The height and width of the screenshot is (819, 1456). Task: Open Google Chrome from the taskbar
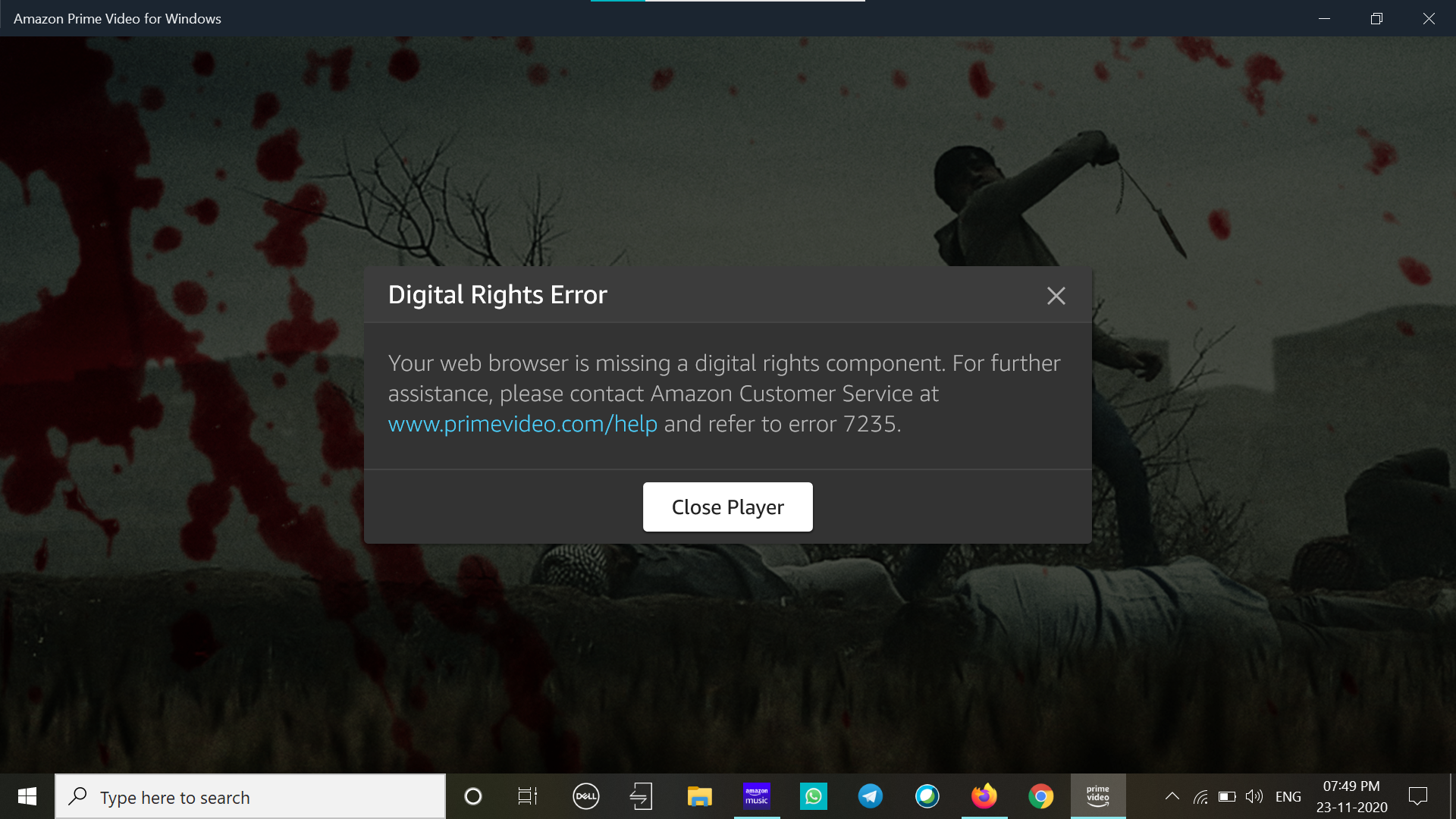tap(1040, 796)
